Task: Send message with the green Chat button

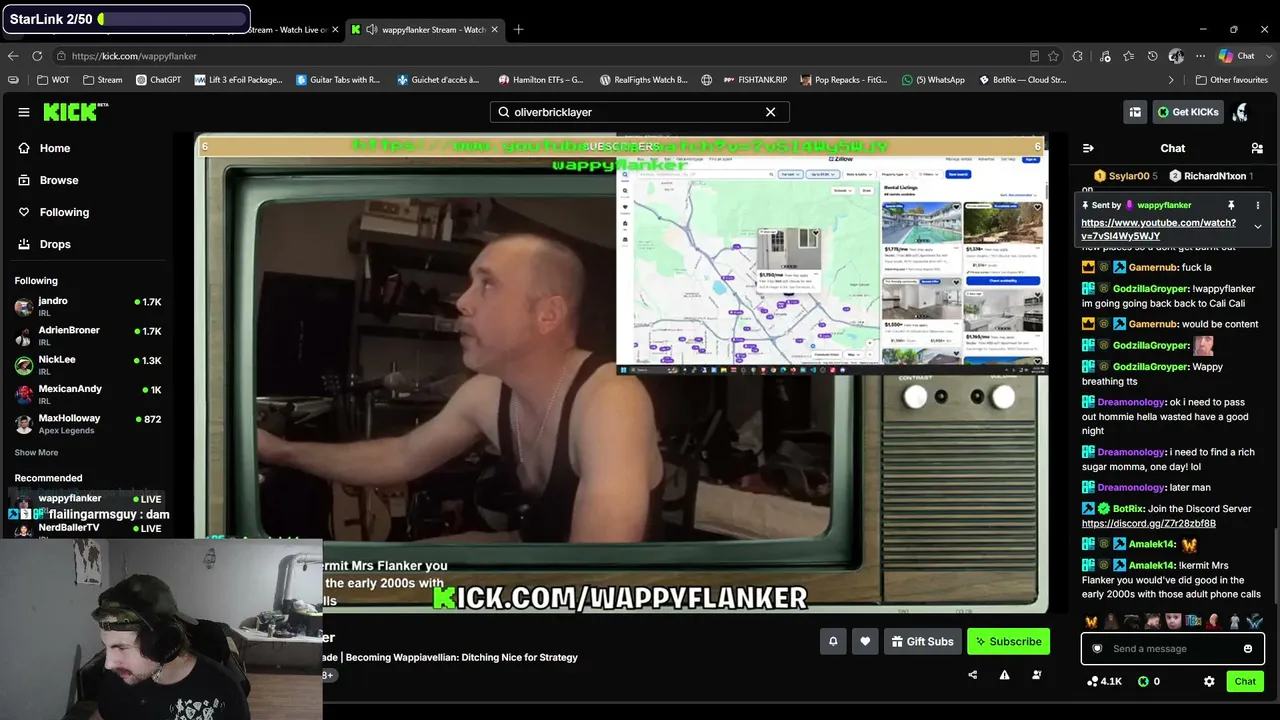Action: 1245,681
